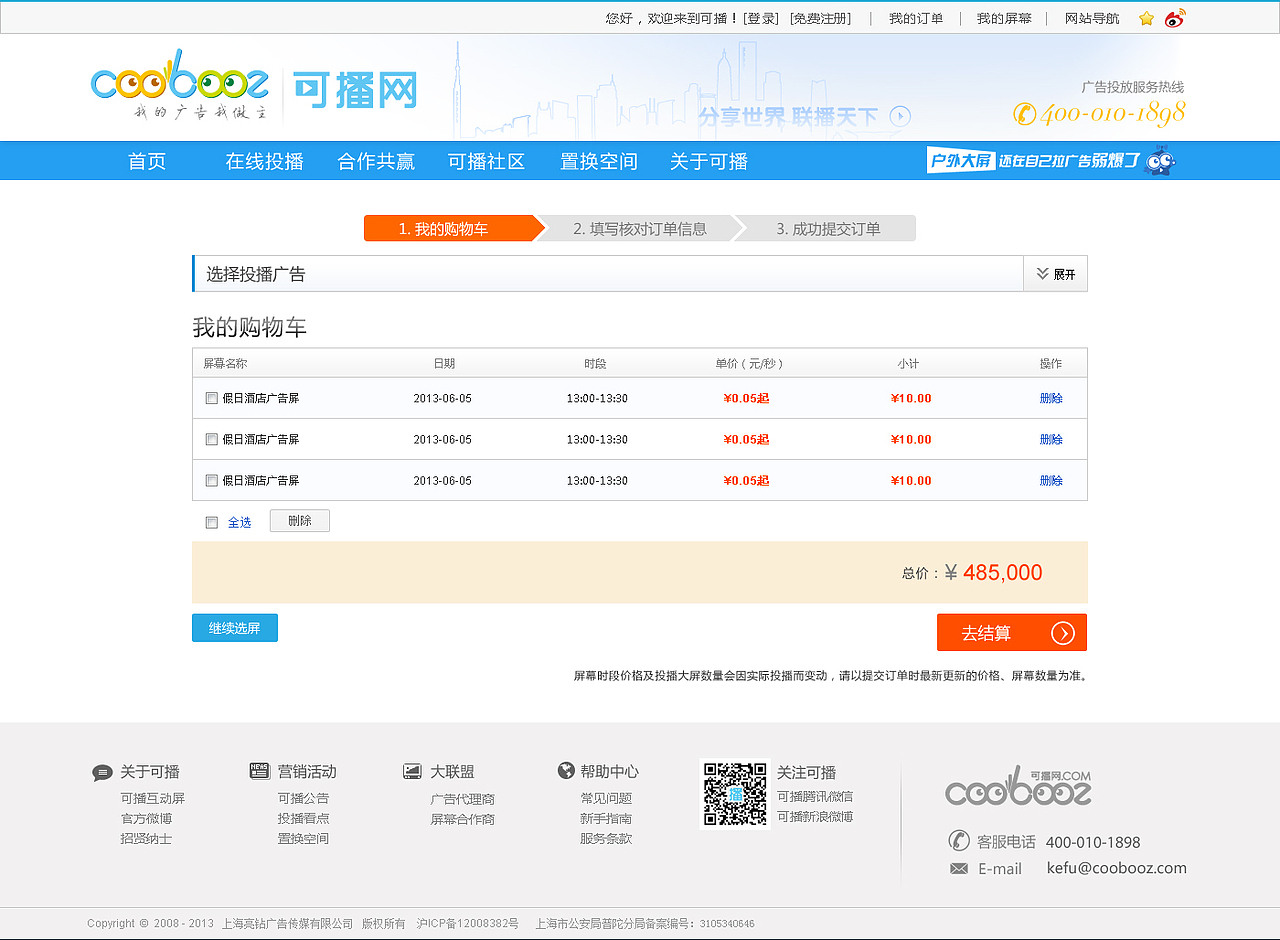The width and height of the screenshot is (1280, 940).
Task: Open the 在线投播 navigation menu
Action: tap(266, 161)
